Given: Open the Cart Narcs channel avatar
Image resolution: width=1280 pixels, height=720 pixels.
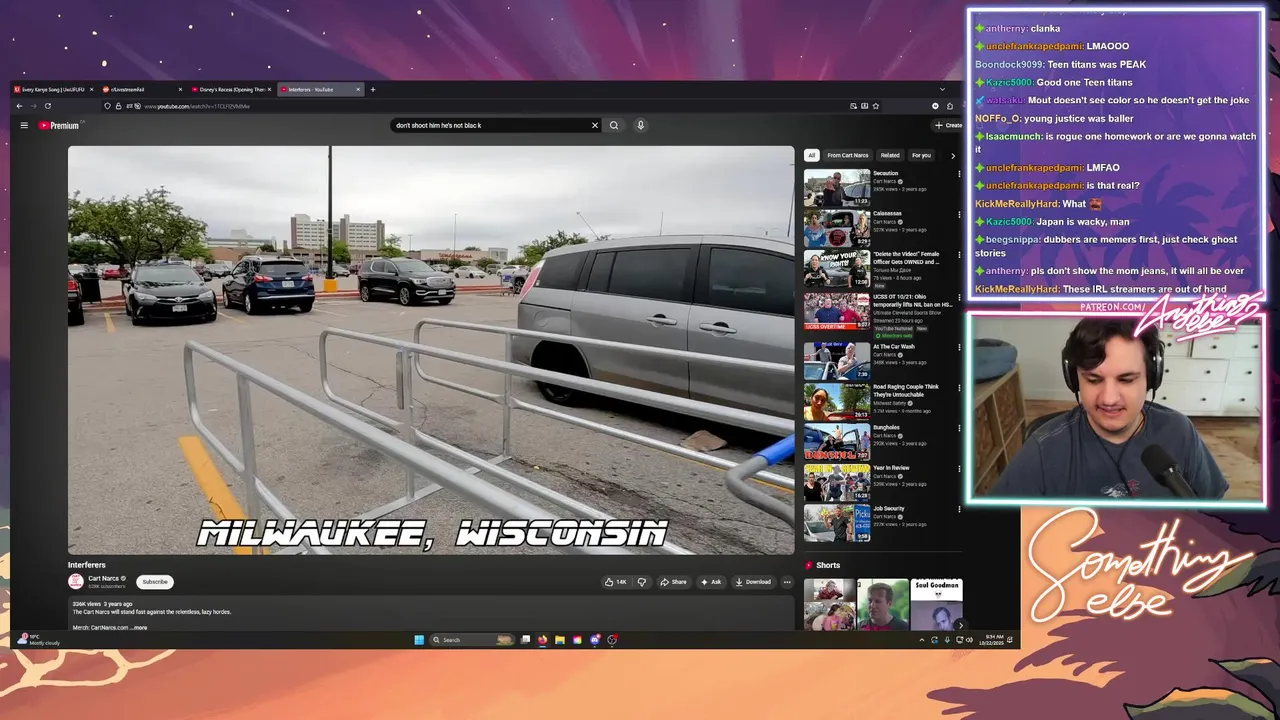Looking at the screenshot, I should 76,581.
